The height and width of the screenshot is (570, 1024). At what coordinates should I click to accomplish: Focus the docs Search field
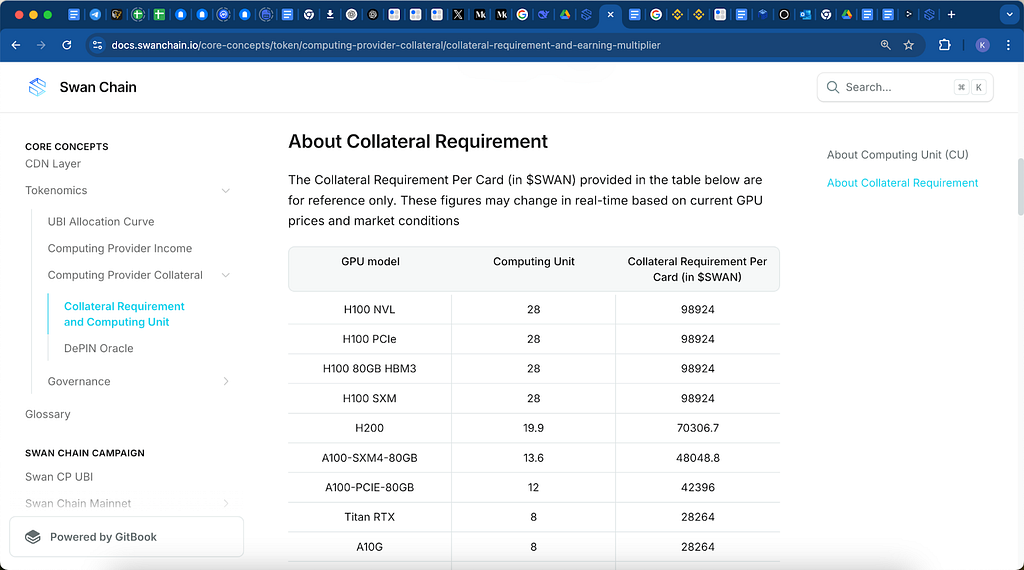(905, 87)
